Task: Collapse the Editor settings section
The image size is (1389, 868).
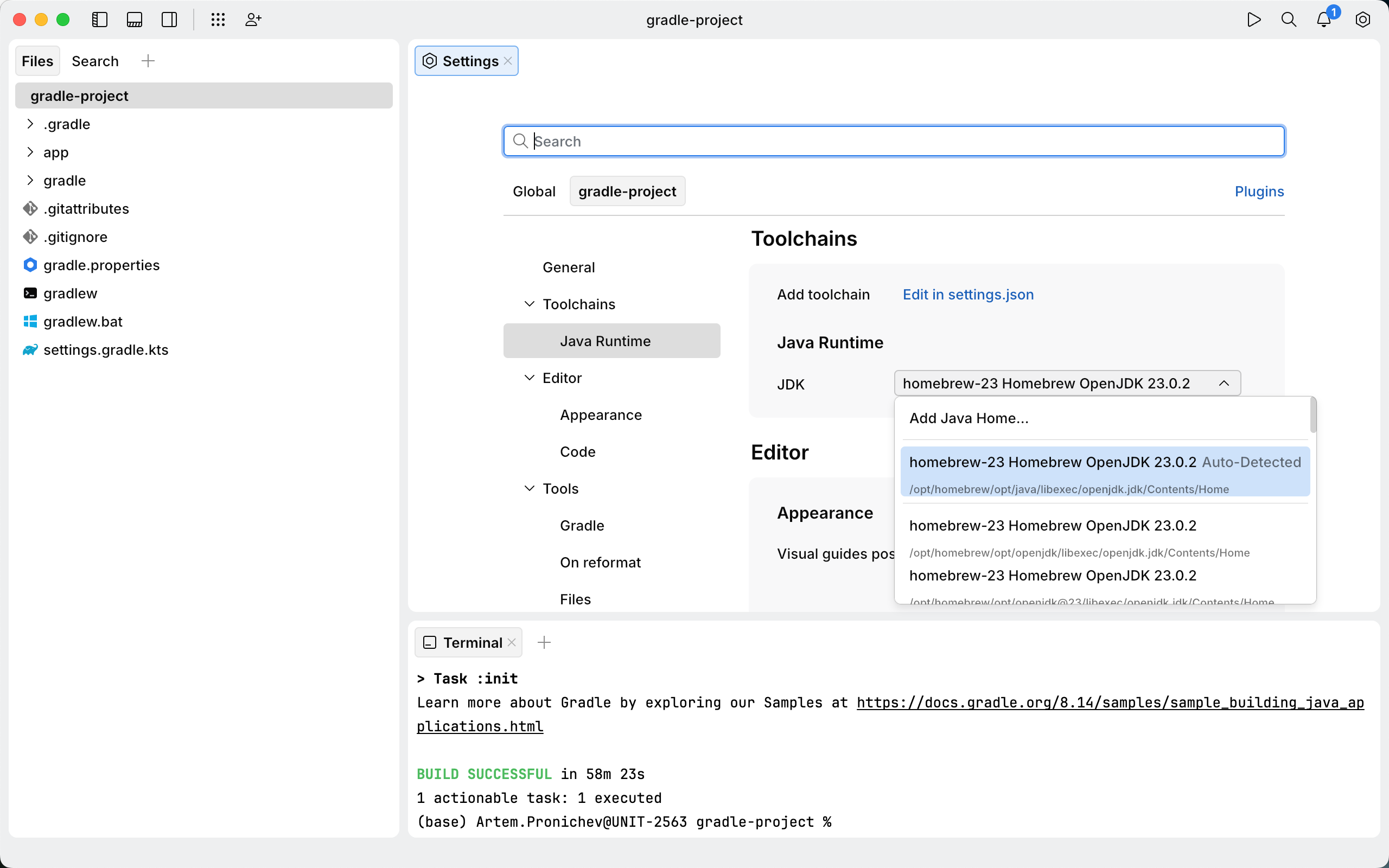Action: click(529, 378)
